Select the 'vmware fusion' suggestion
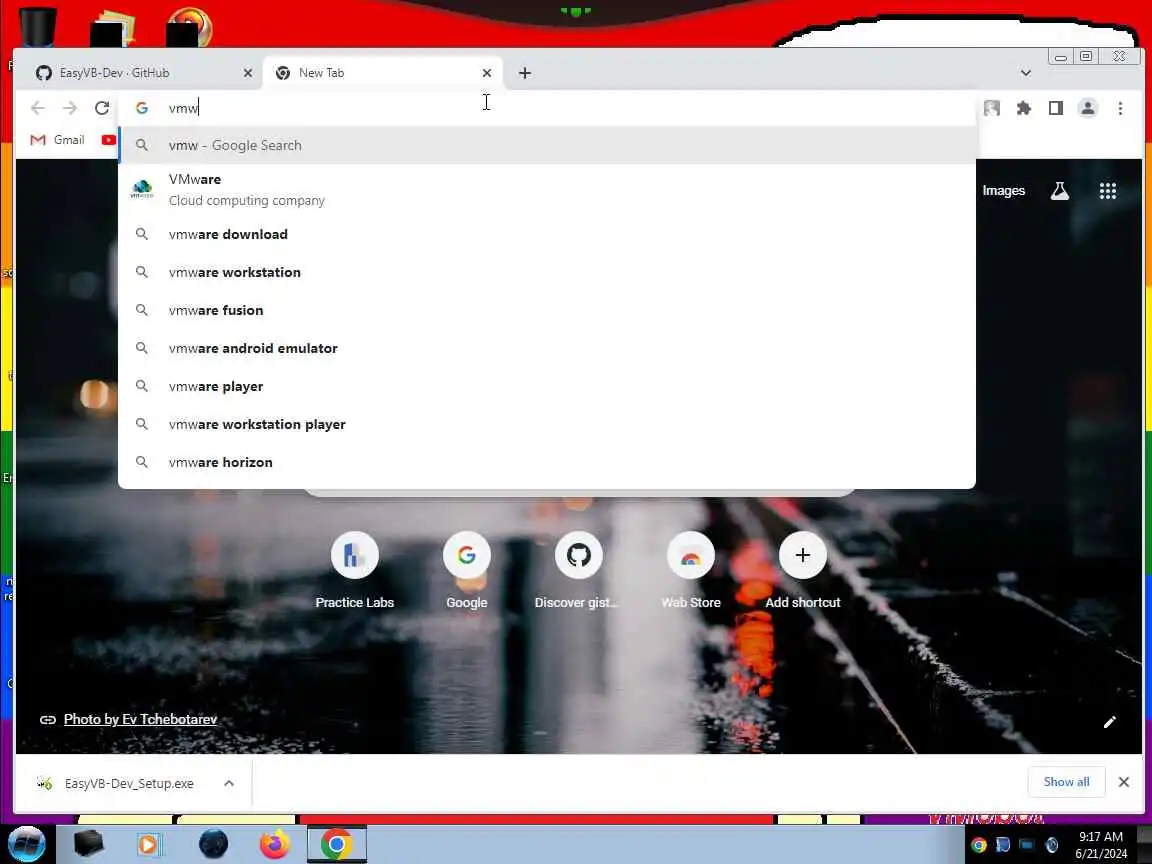 tap(547, 310)
